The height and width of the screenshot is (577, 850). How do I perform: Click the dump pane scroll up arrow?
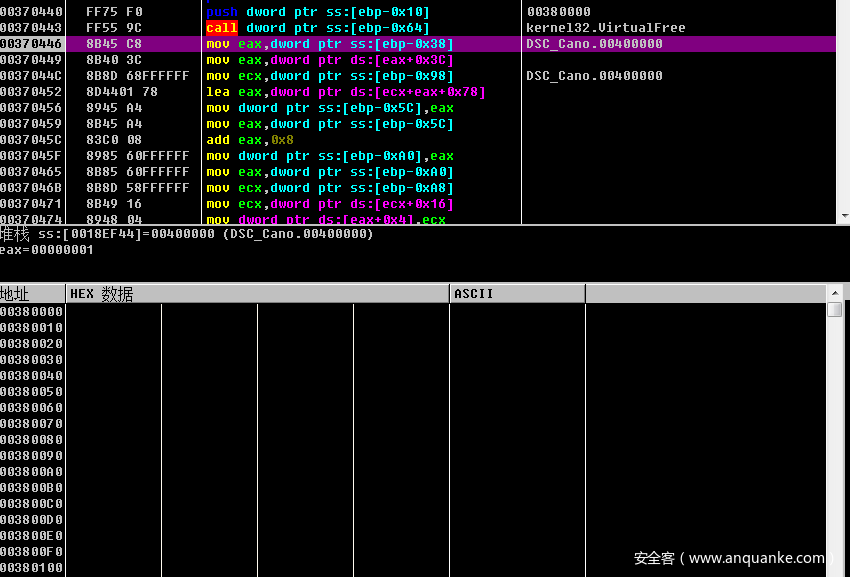click(834, 293)
